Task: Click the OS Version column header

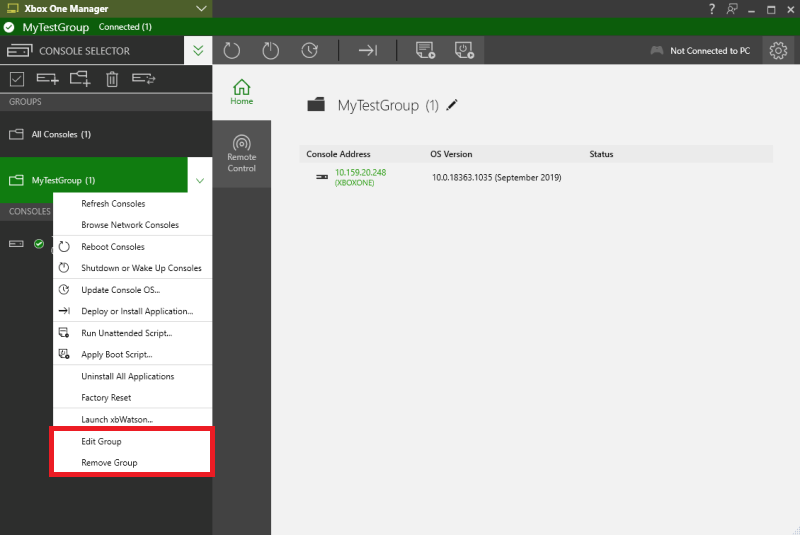Action: [451, 154]
